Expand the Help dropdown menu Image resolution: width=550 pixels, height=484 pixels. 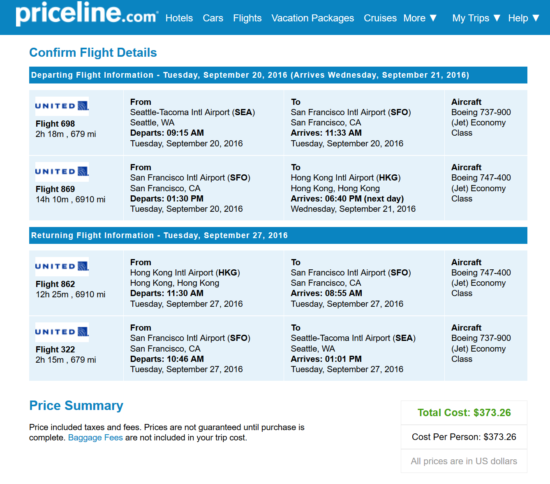click(x=524, y=18)
